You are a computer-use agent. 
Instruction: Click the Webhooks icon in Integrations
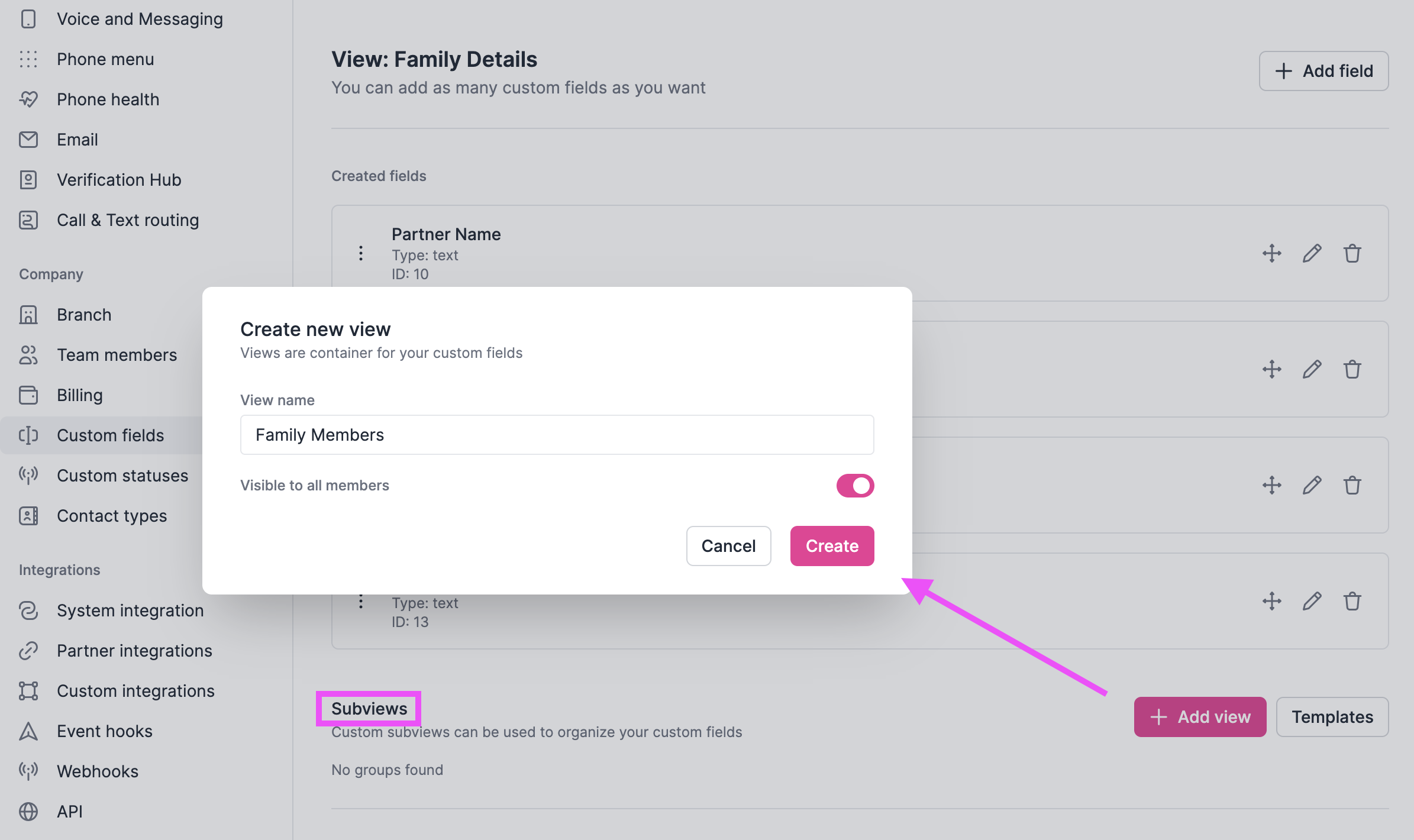pos(27,771)
